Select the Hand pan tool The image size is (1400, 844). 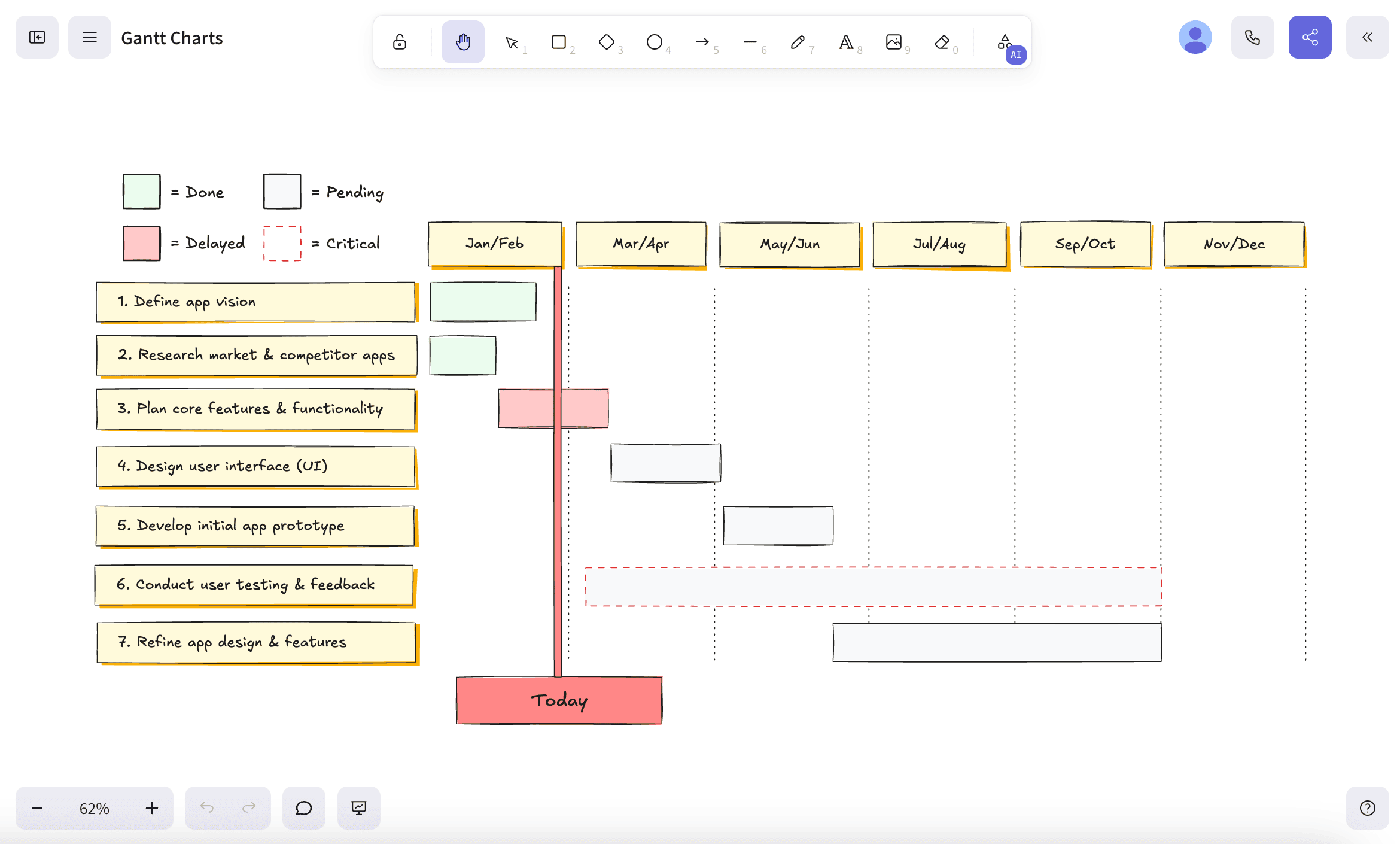pos(462,42)
